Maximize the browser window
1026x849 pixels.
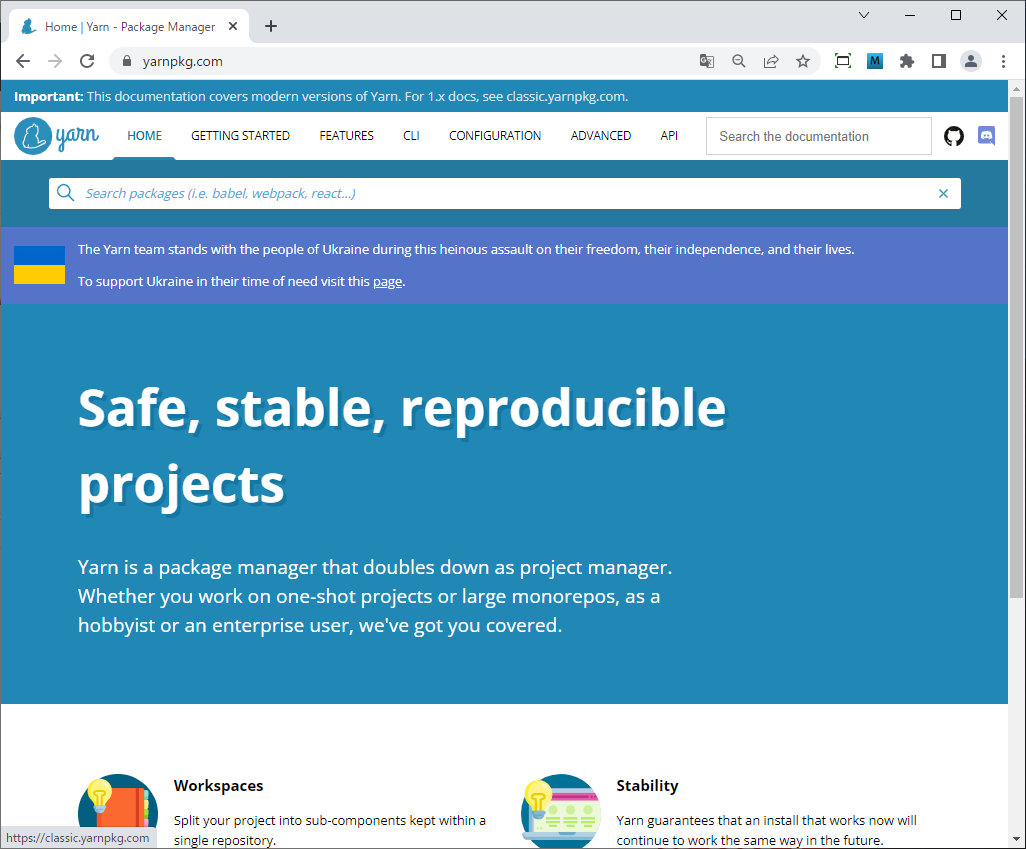[955, 15]
